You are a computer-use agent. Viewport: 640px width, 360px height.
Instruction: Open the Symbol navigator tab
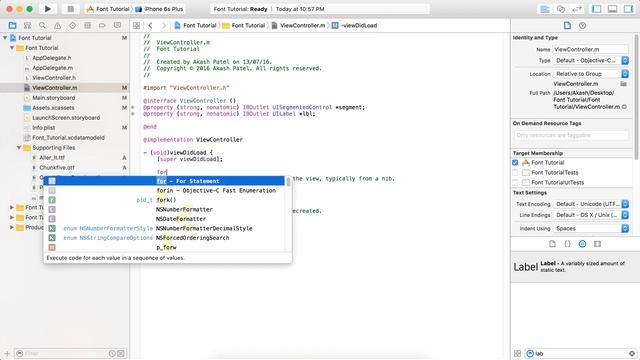[27, 25]
